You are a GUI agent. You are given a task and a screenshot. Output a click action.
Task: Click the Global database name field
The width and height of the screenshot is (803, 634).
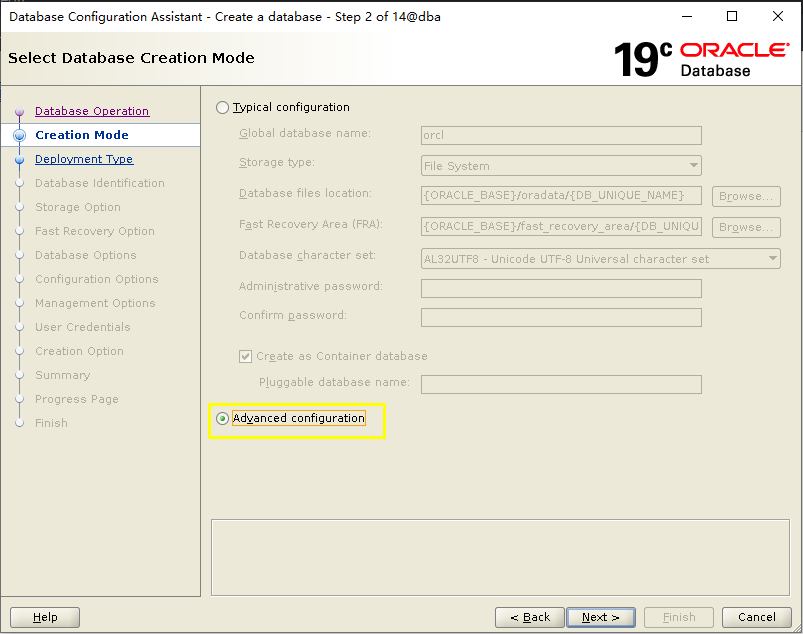561,135
